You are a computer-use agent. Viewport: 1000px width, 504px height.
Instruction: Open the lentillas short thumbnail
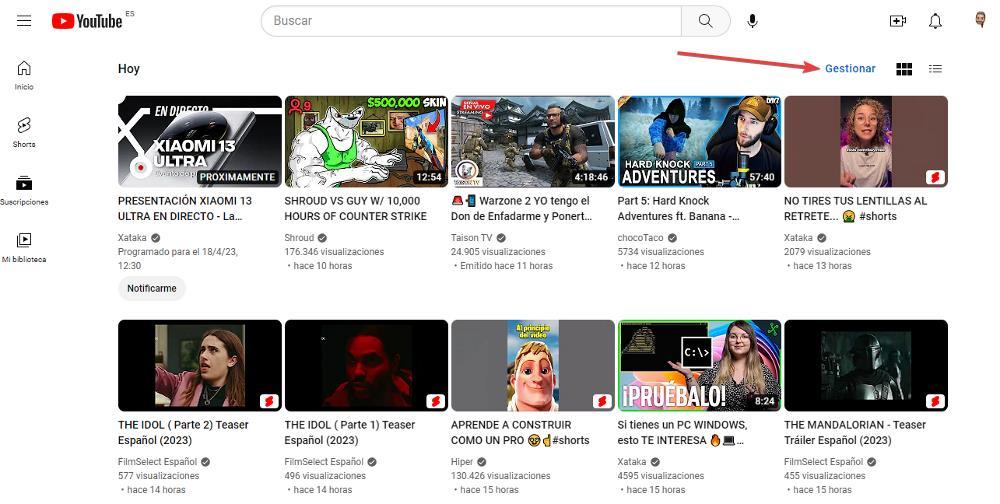[x=865, y=142]
